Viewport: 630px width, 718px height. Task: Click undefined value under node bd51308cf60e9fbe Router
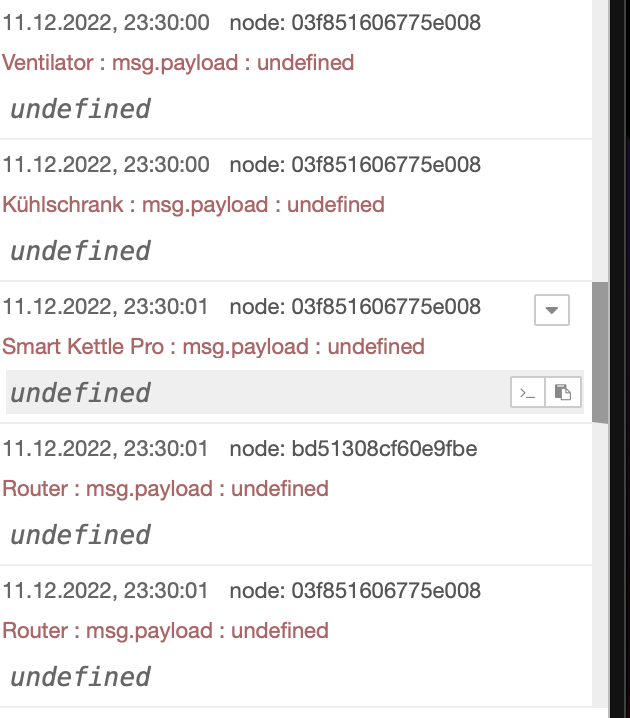click(x=80, y=534)
